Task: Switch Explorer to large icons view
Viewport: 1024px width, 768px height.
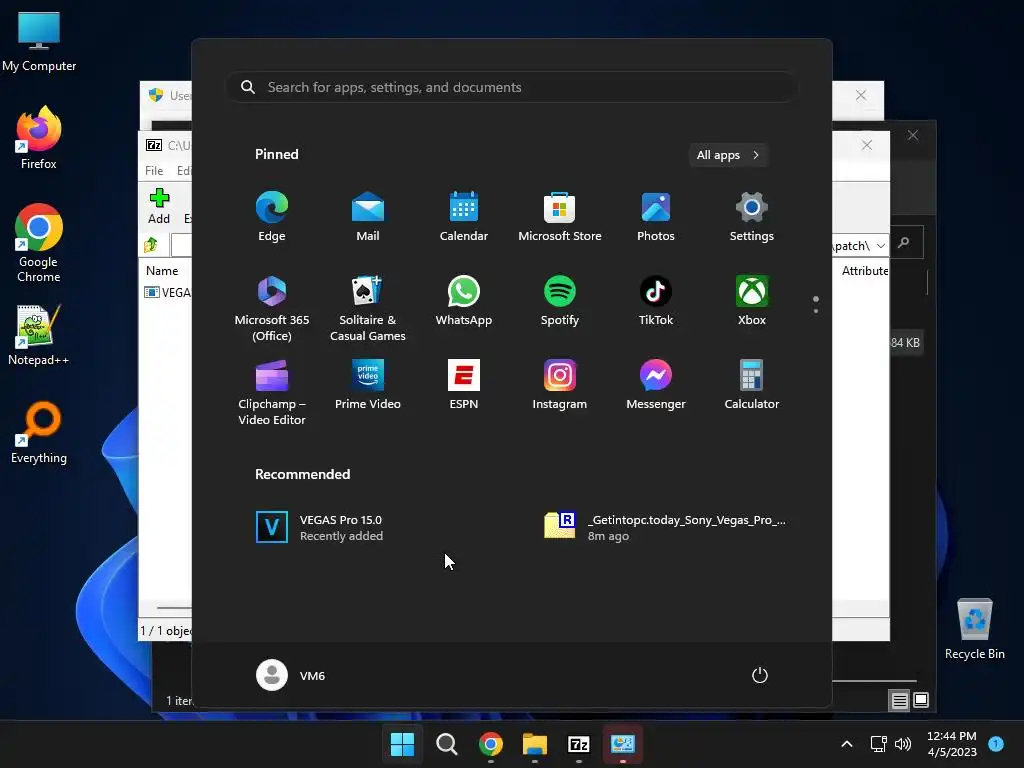Action: [x=921, y=701]
